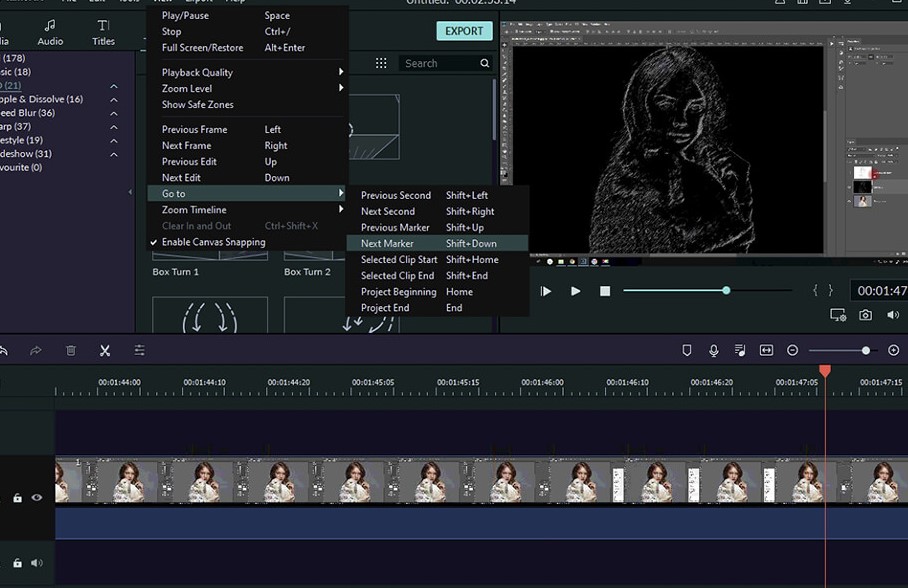Open the audio mixer icon

pos(740,350)
